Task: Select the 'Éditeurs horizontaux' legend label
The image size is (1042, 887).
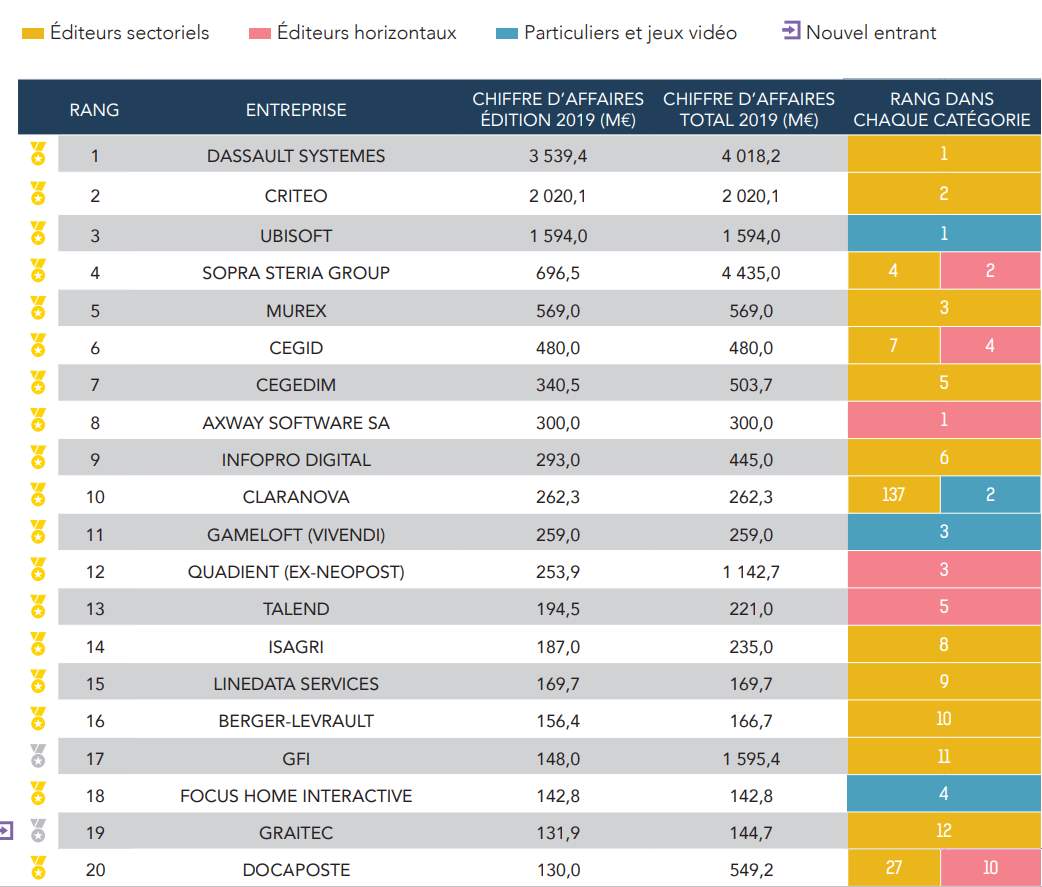Action: [x=367, y=33]
